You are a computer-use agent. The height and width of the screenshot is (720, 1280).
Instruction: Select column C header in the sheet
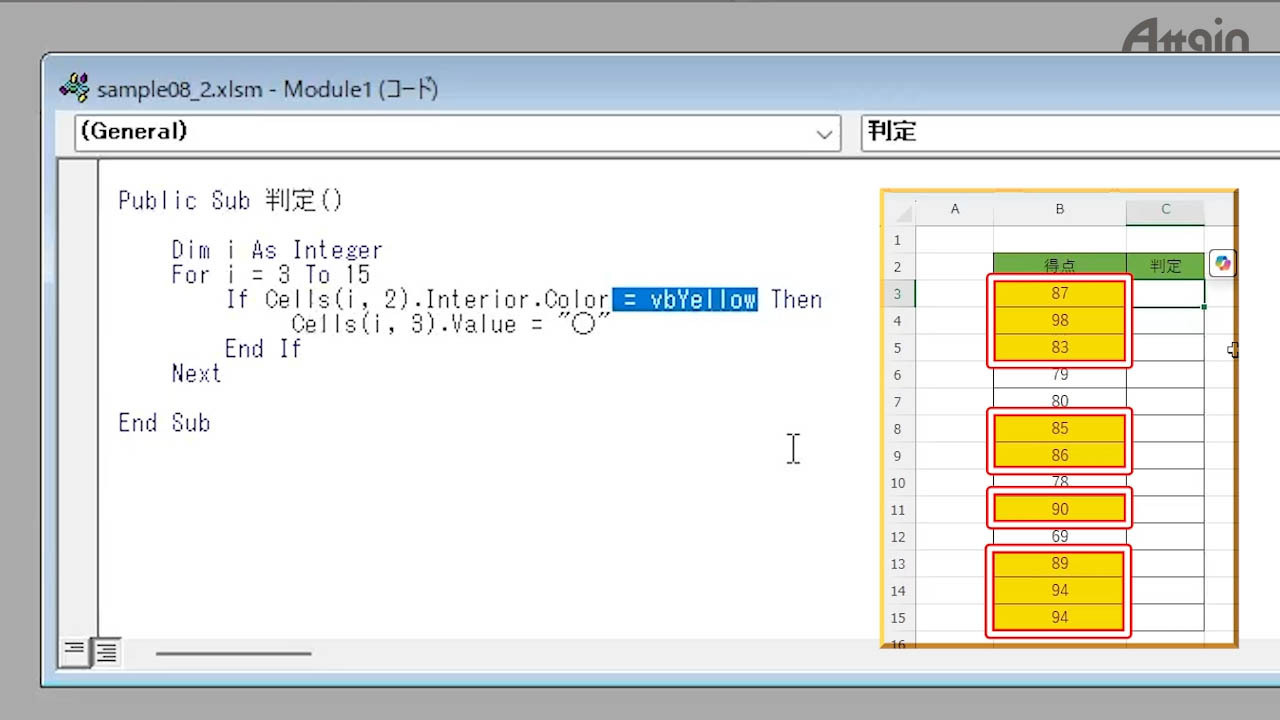[1165, 210]
